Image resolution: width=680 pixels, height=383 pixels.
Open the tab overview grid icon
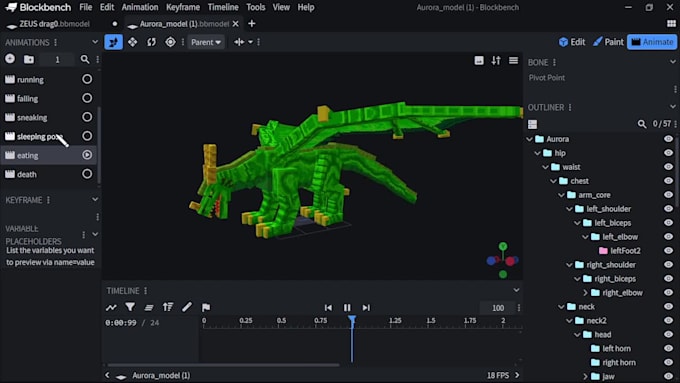click(671, 23)
